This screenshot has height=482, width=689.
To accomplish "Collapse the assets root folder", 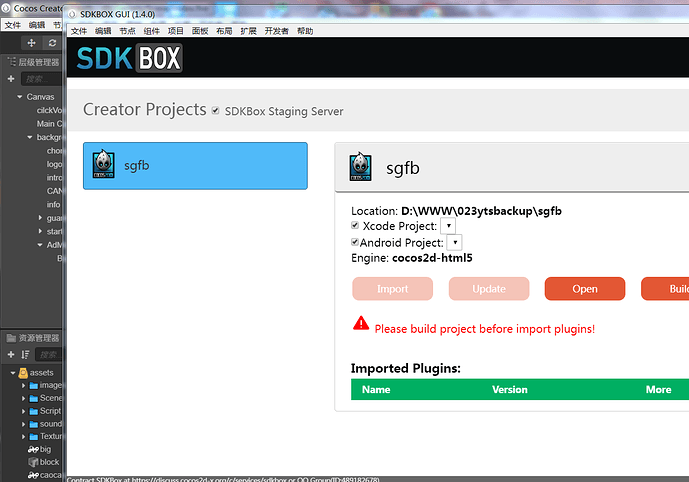I will [13, 373].
